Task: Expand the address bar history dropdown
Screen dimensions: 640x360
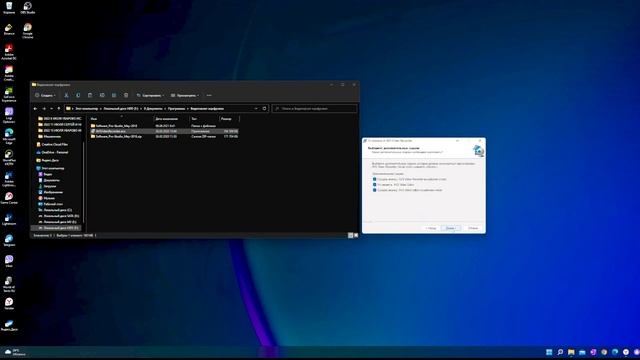Action: coord(256,109)
